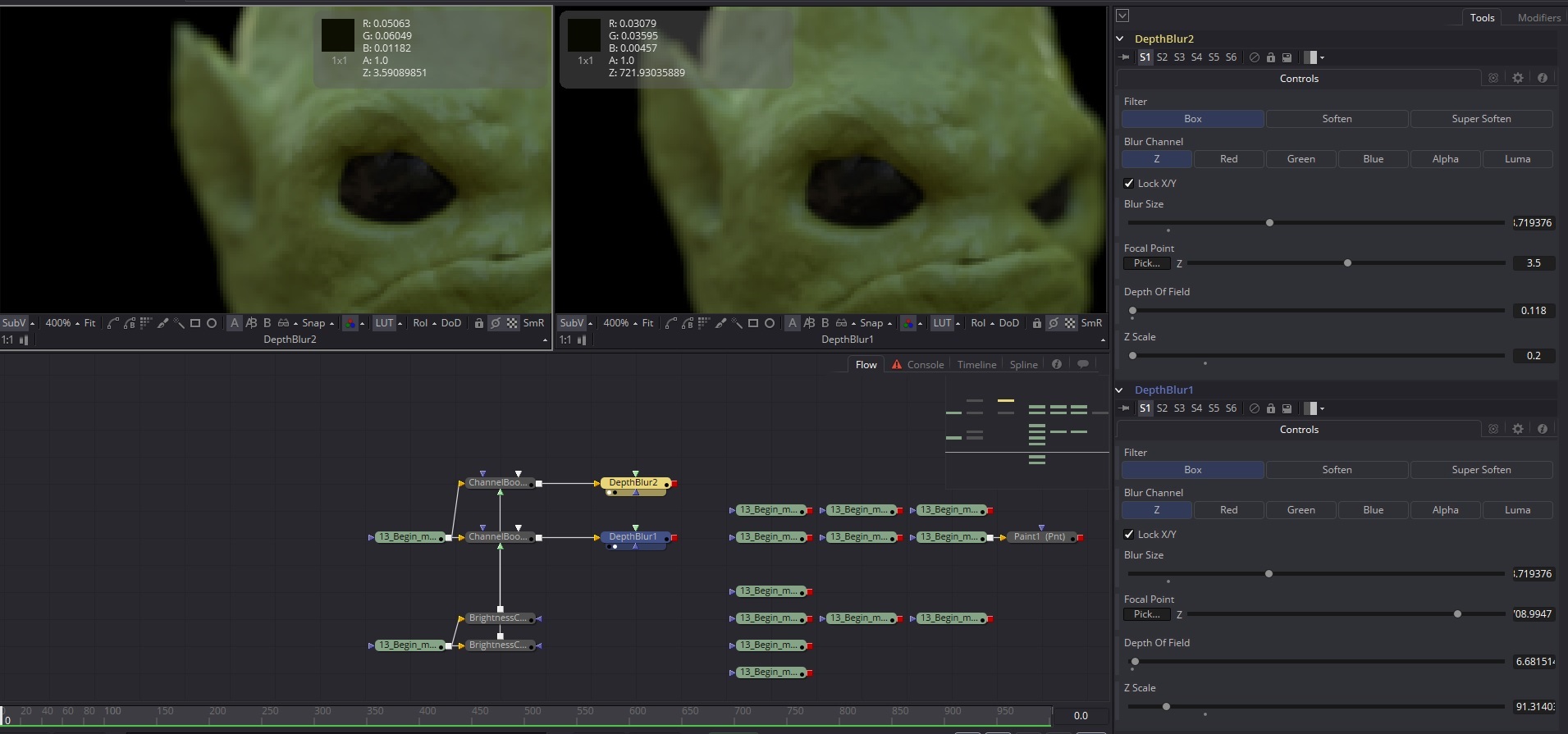Toggle lock icon in DepthBlur2 viewer toolbar
This screenshot has width=1568, height=734.
(479, 323)
